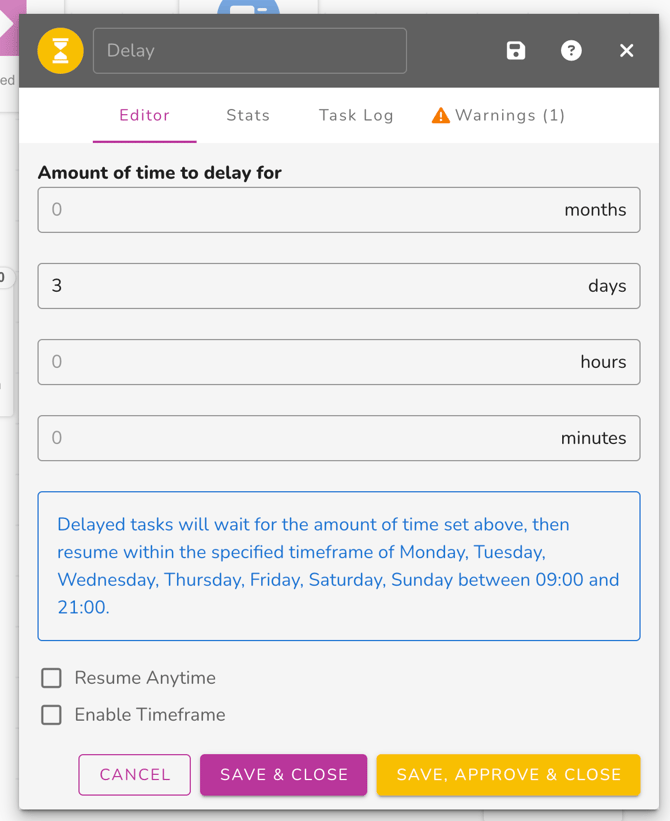Viewport: 670px width, 821px height.
Task: Click into the months input field
Action: [300, 210]
